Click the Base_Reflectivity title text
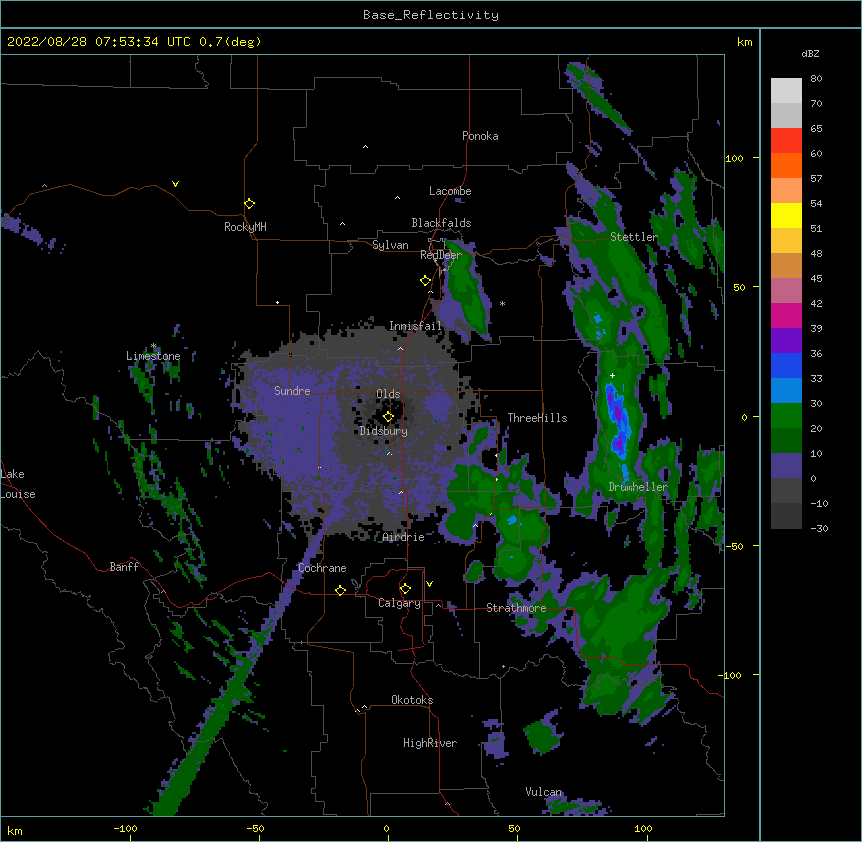862x842 pixels. pos(431,15)
